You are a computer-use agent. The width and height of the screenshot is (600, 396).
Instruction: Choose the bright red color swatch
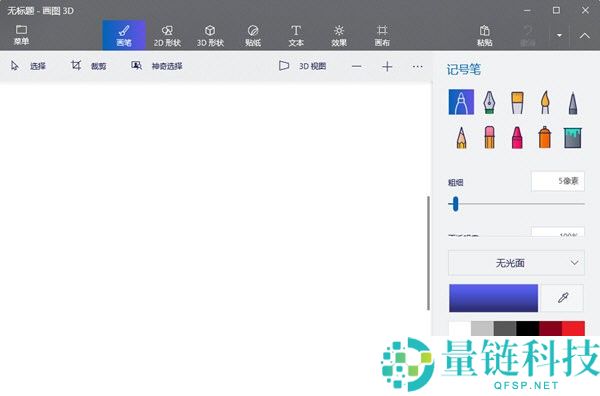click(573, 329)
